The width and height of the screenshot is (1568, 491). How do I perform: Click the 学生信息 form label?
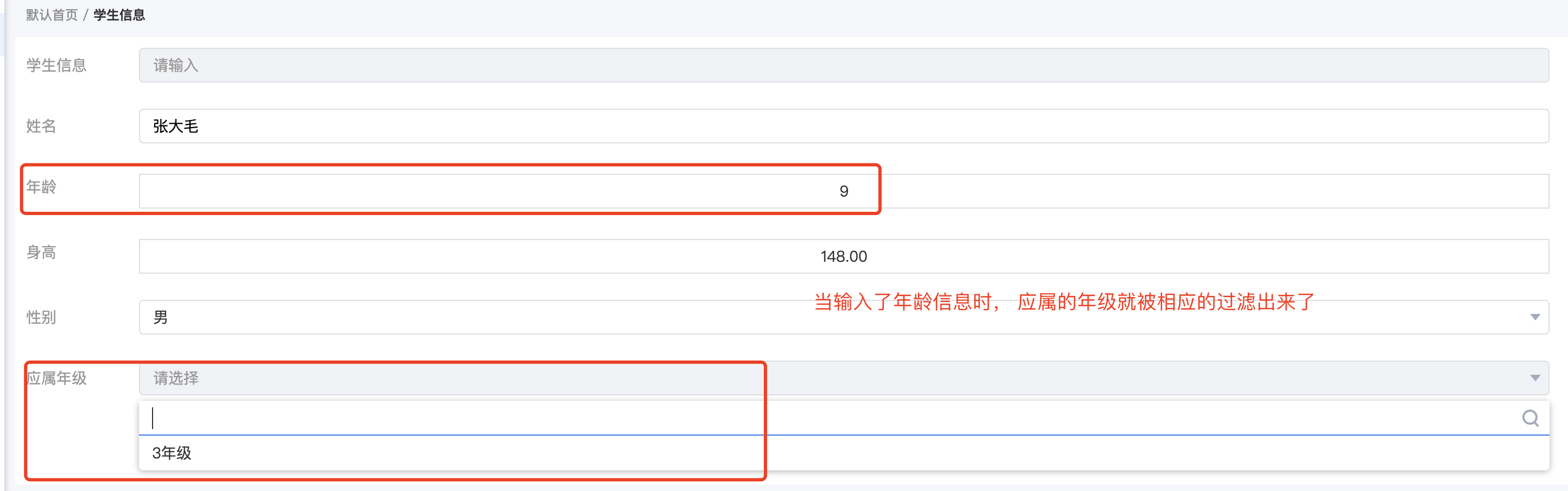click(56, 65)
